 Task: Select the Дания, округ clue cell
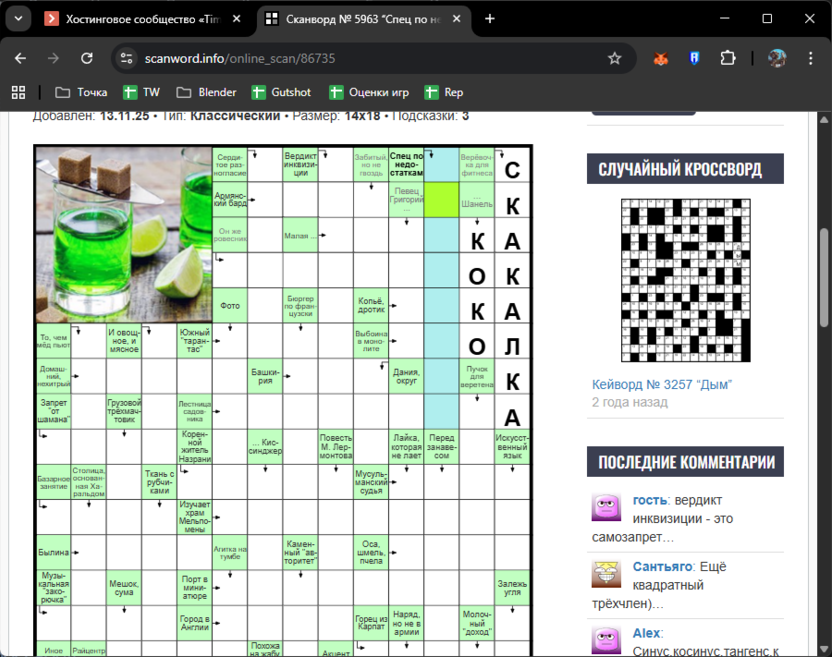[x=406, y=376]
